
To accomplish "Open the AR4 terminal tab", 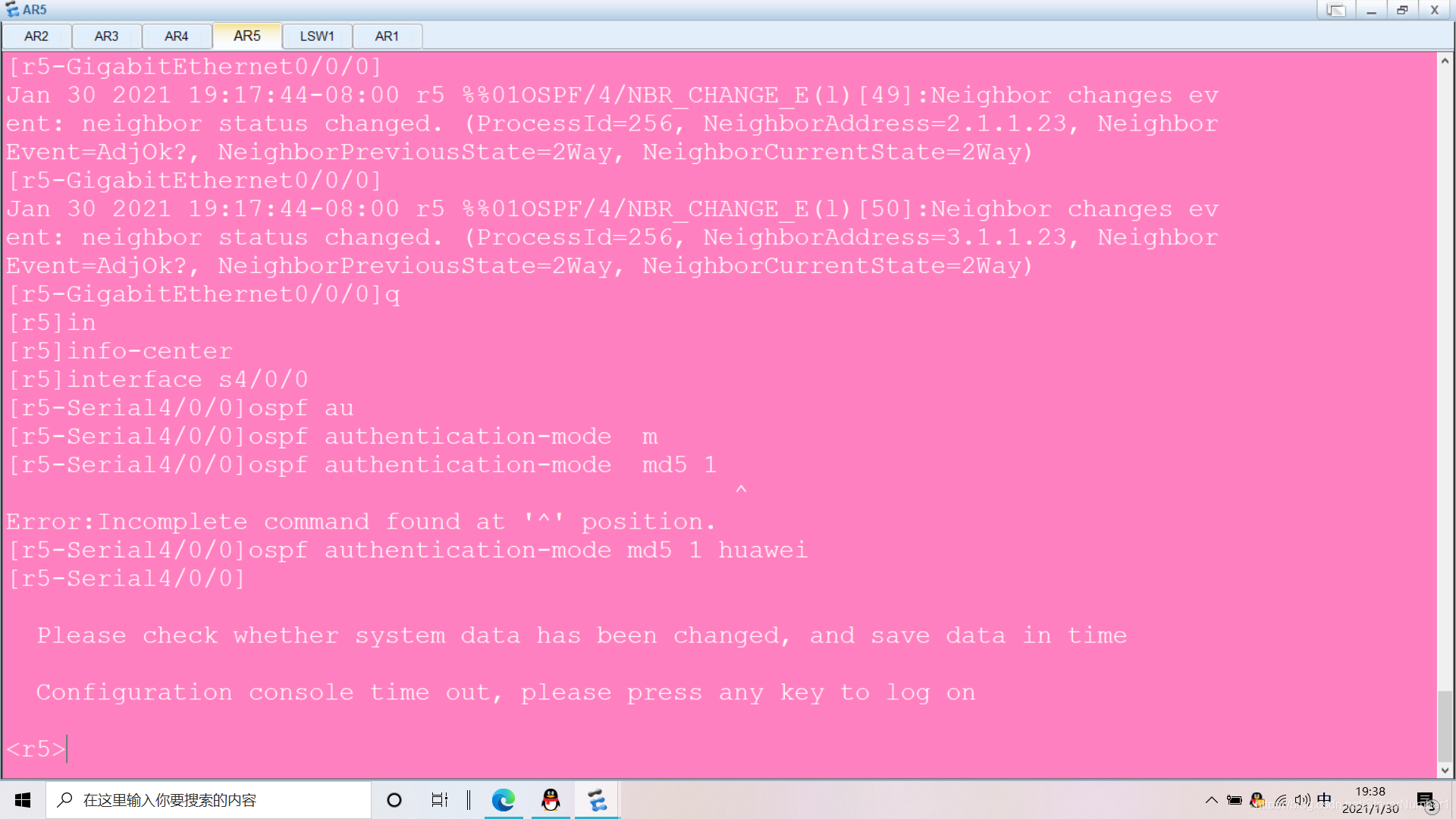I will pos(176,36).
